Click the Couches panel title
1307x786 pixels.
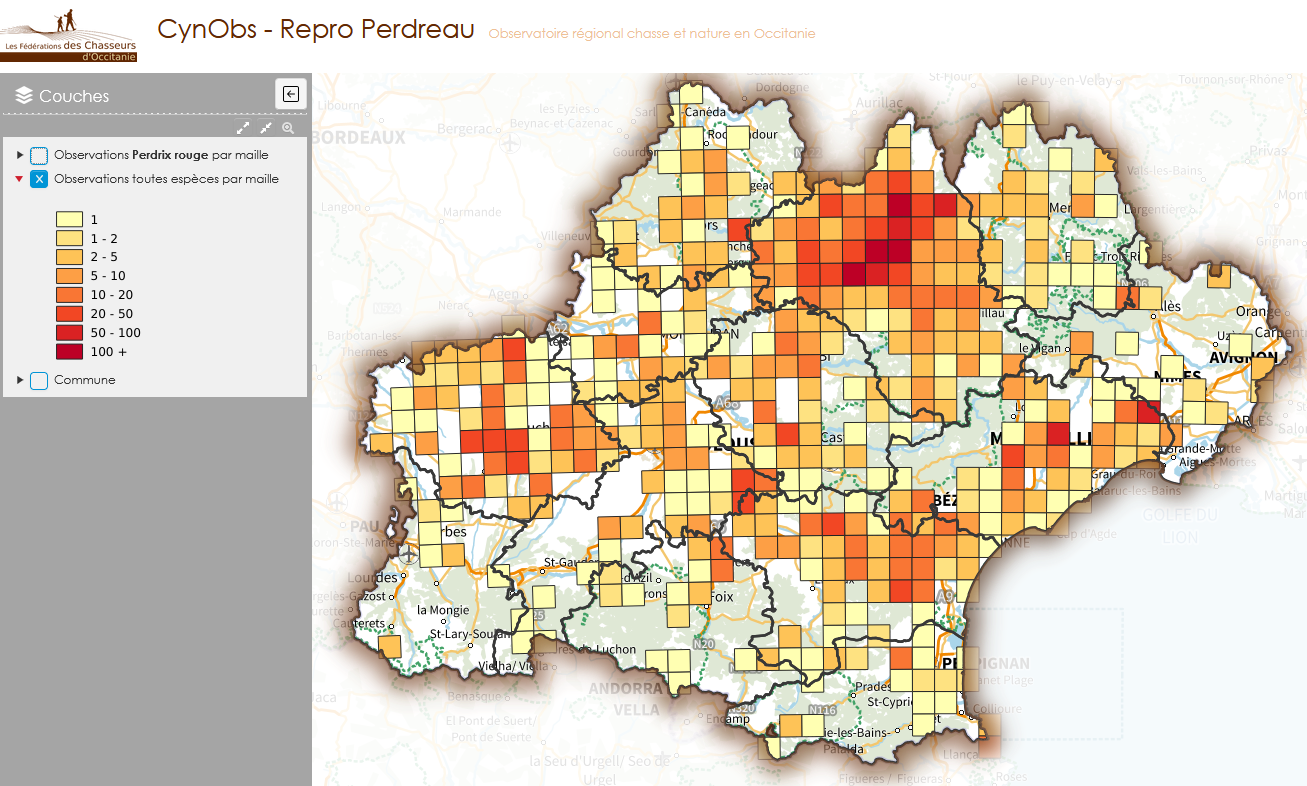pyautogui.click(x=74, y=96)
